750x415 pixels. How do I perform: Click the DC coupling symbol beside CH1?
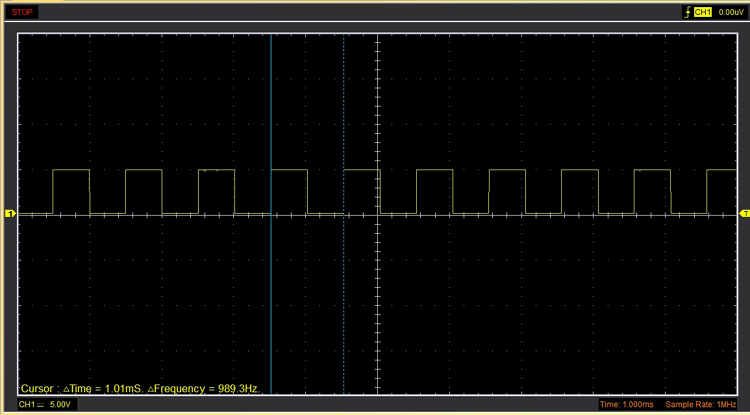41,404
